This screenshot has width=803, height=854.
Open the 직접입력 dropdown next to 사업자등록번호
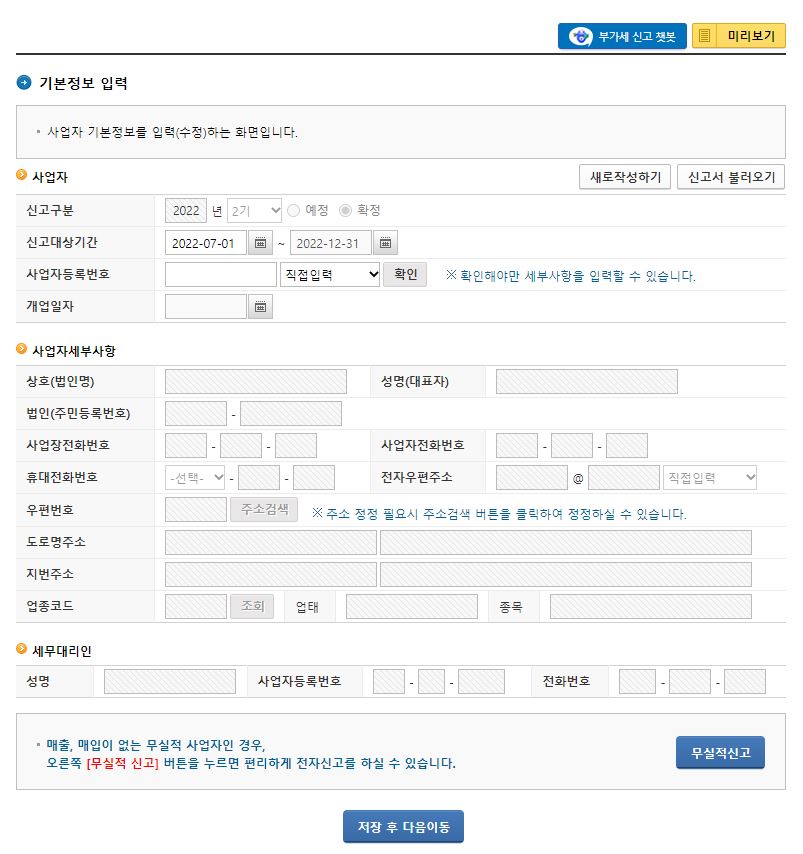(331, 274)
